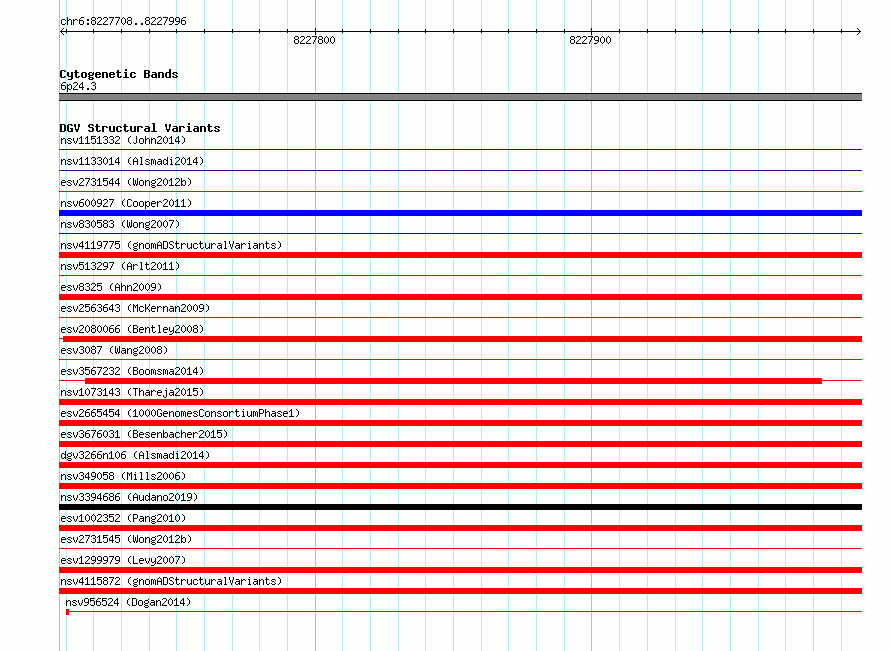Open variant esv2080066 (Bentley2008)

[132, 329]
